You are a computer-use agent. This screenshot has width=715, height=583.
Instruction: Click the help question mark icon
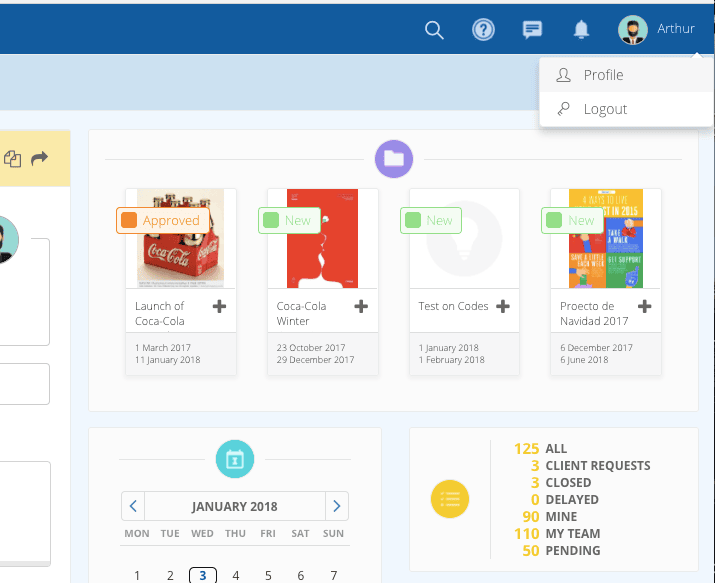pyautogui.click(x=483, y=30)
